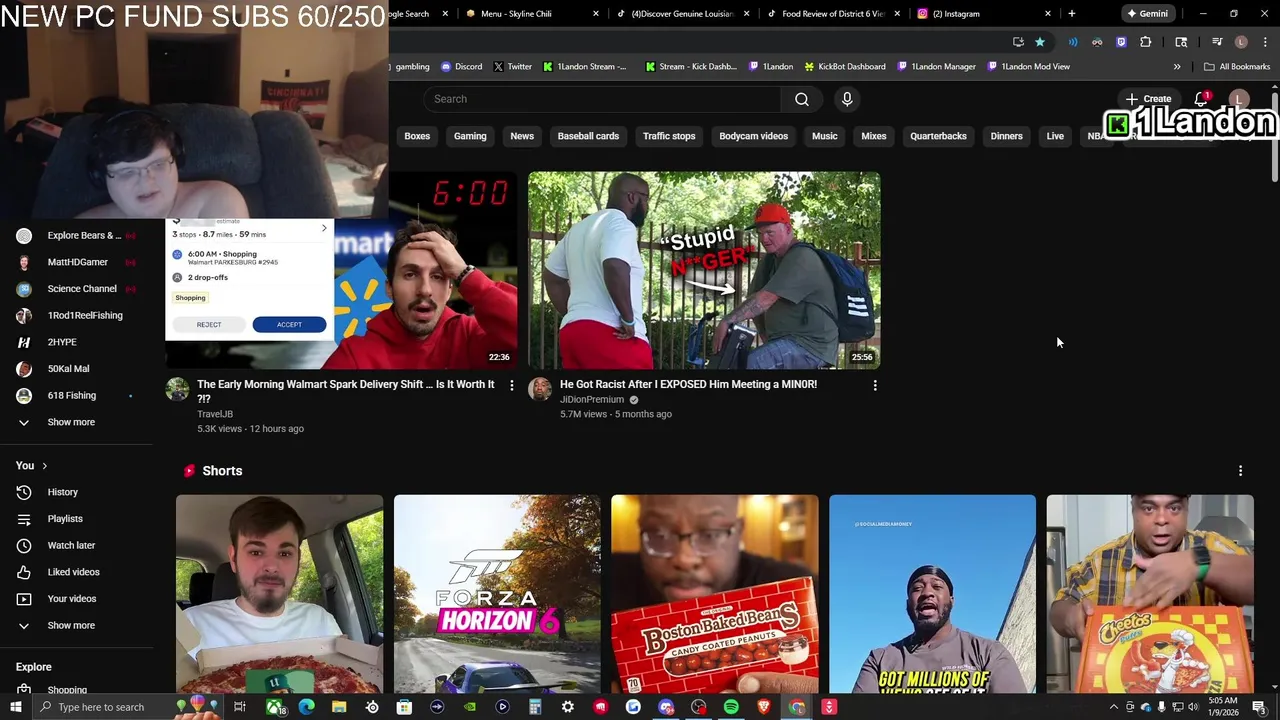The height and width of the screenshot is (720, 1280).
Task: Click the JiDionPremium channel avatar
Action: [540, 389]
